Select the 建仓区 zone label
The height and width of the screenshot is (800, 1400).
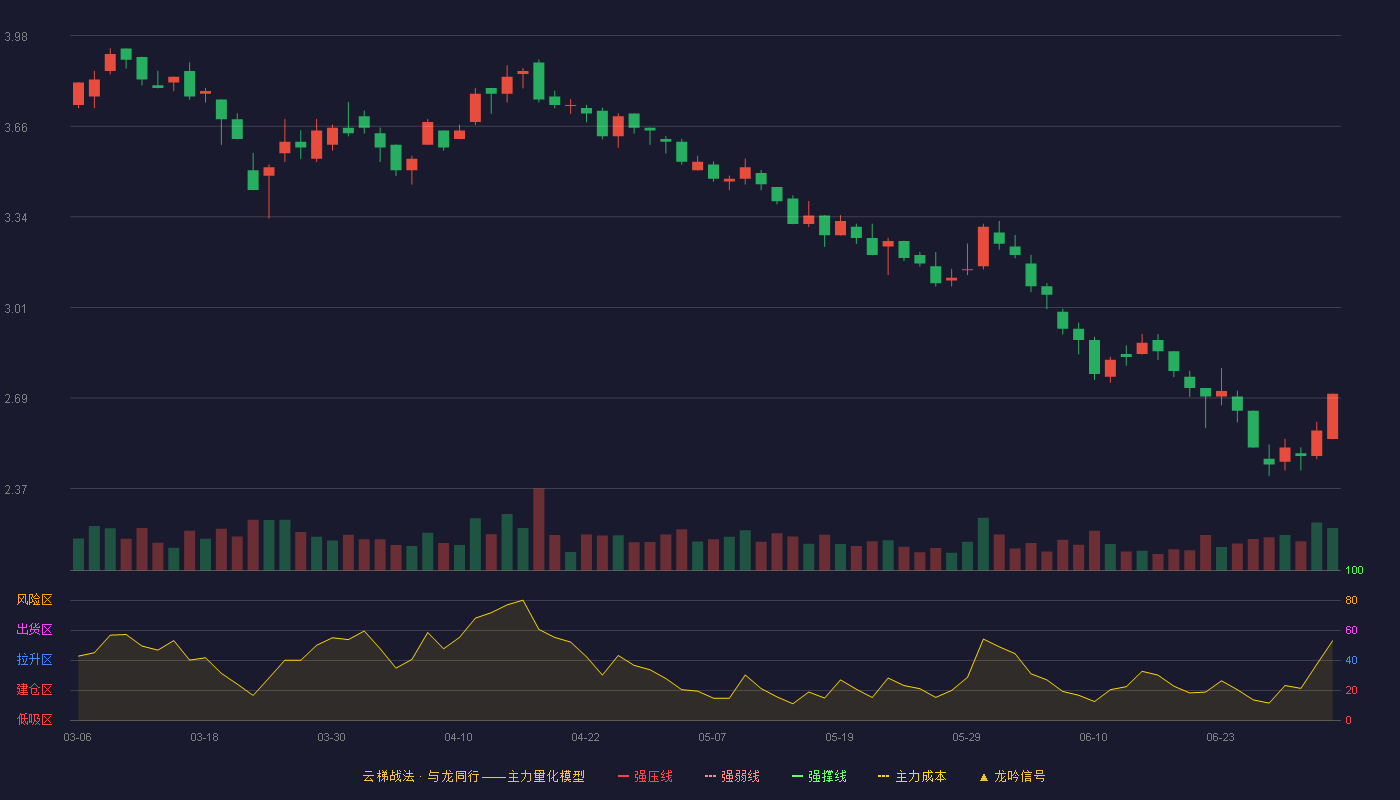[x=35, y=690]
